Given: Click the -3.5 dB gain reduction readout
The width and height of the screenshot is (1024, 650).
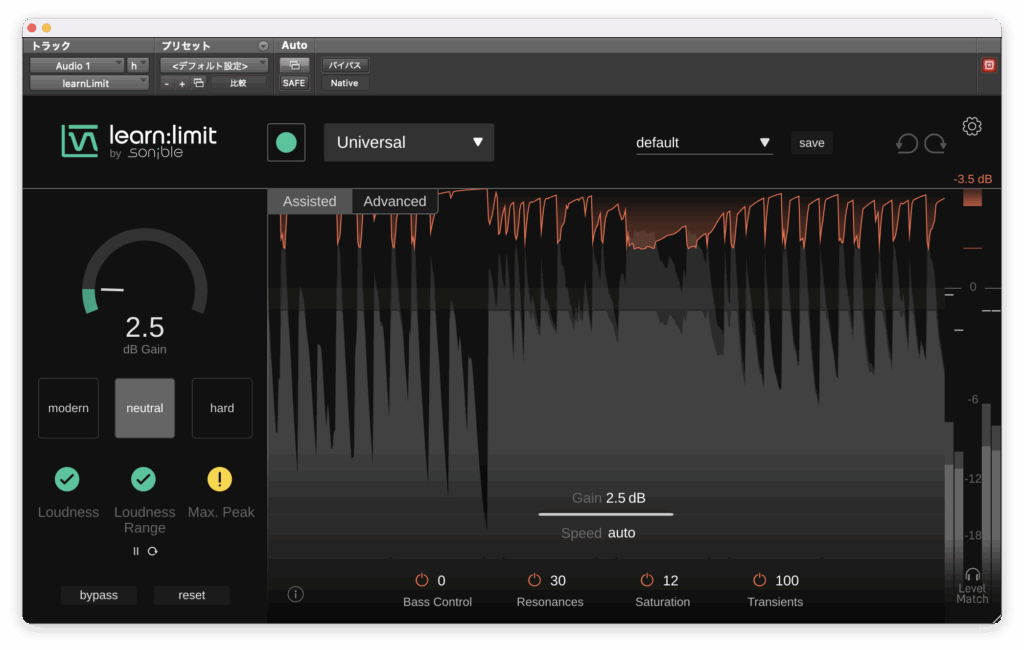Looking at the screenshot, I should click(x=972, y=179).
